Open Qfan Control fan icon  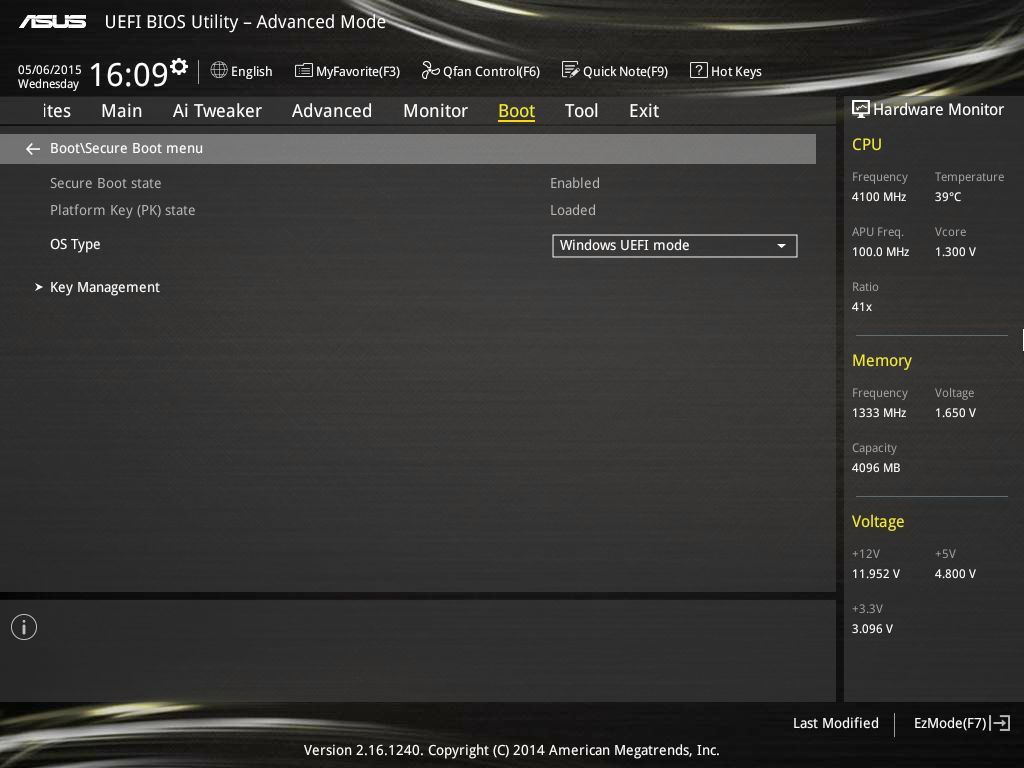tap(430, 70)
